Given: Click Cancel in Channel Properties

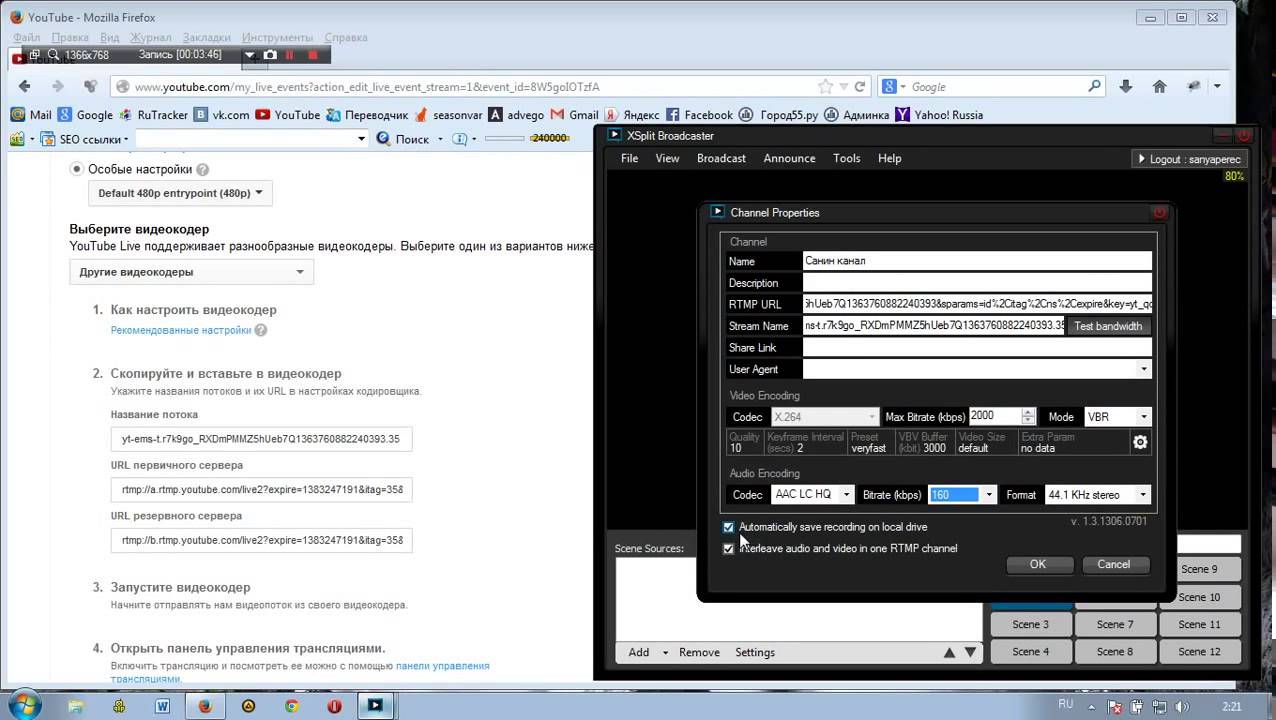Looking at the screenshot, I should (1113, 564).
